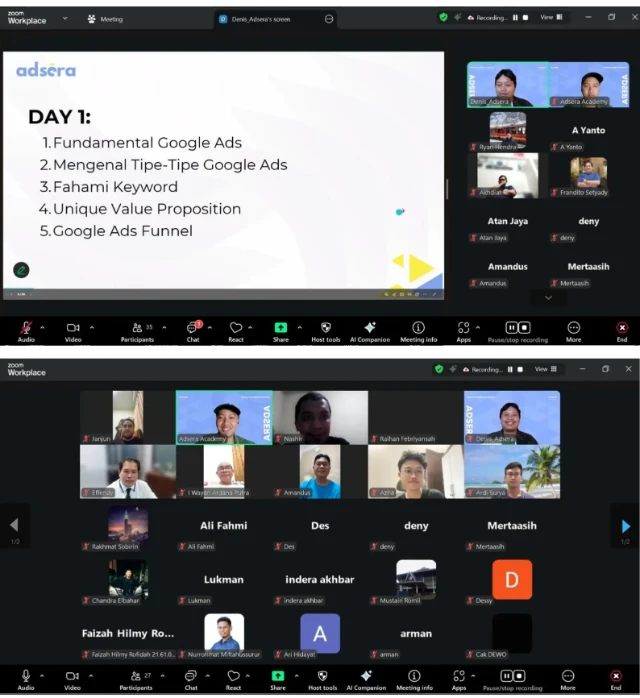Open Apps in top window toolbar

click(x=463, y=332)
